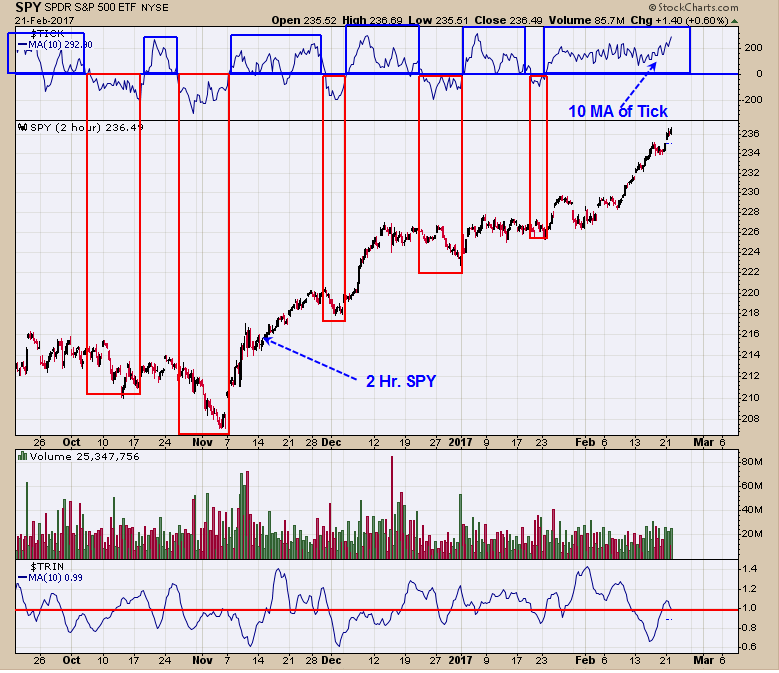Click the Open 235.52 value
Image resolution: width=779 pixels, height=673 pixels.
tap(304, 20)
